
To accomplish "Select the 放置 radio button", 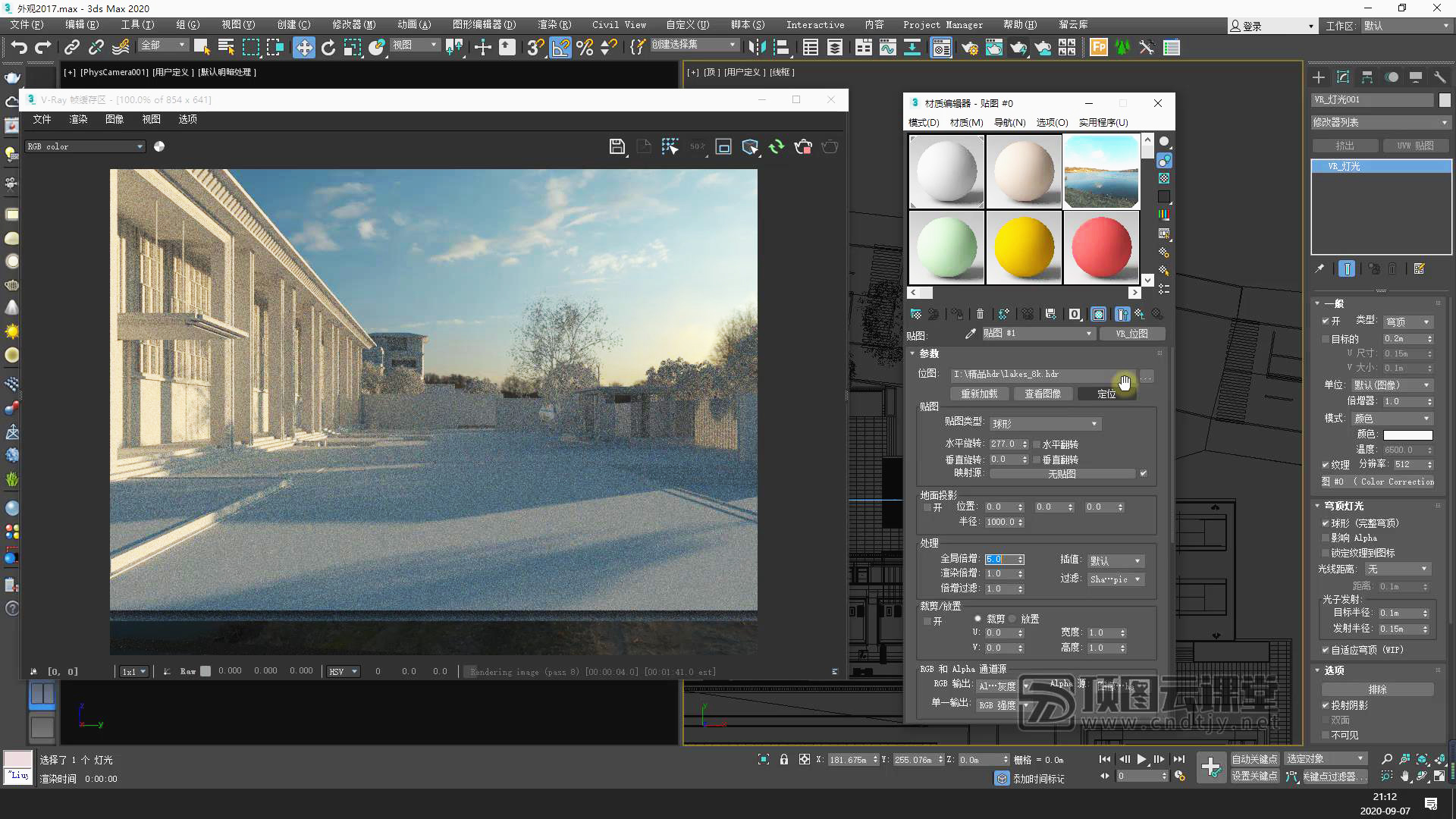I will [x=1013, y=619].
